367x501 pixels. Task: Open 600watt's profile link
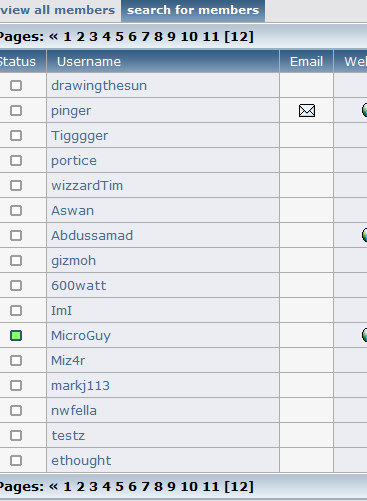79,286
